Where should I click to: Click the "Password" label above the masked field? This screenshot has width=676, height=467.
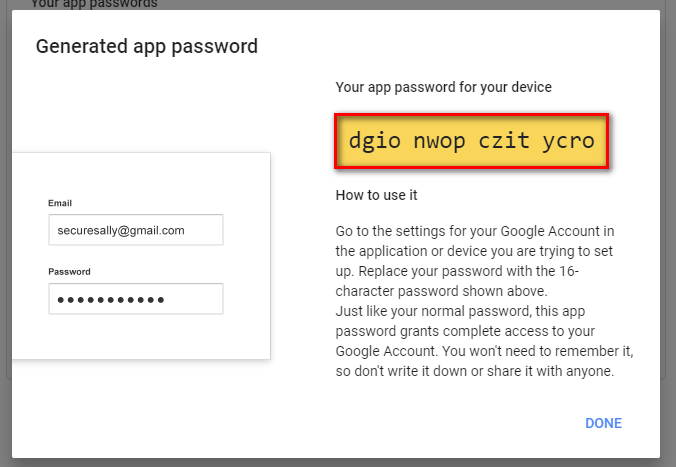[69, 271]
